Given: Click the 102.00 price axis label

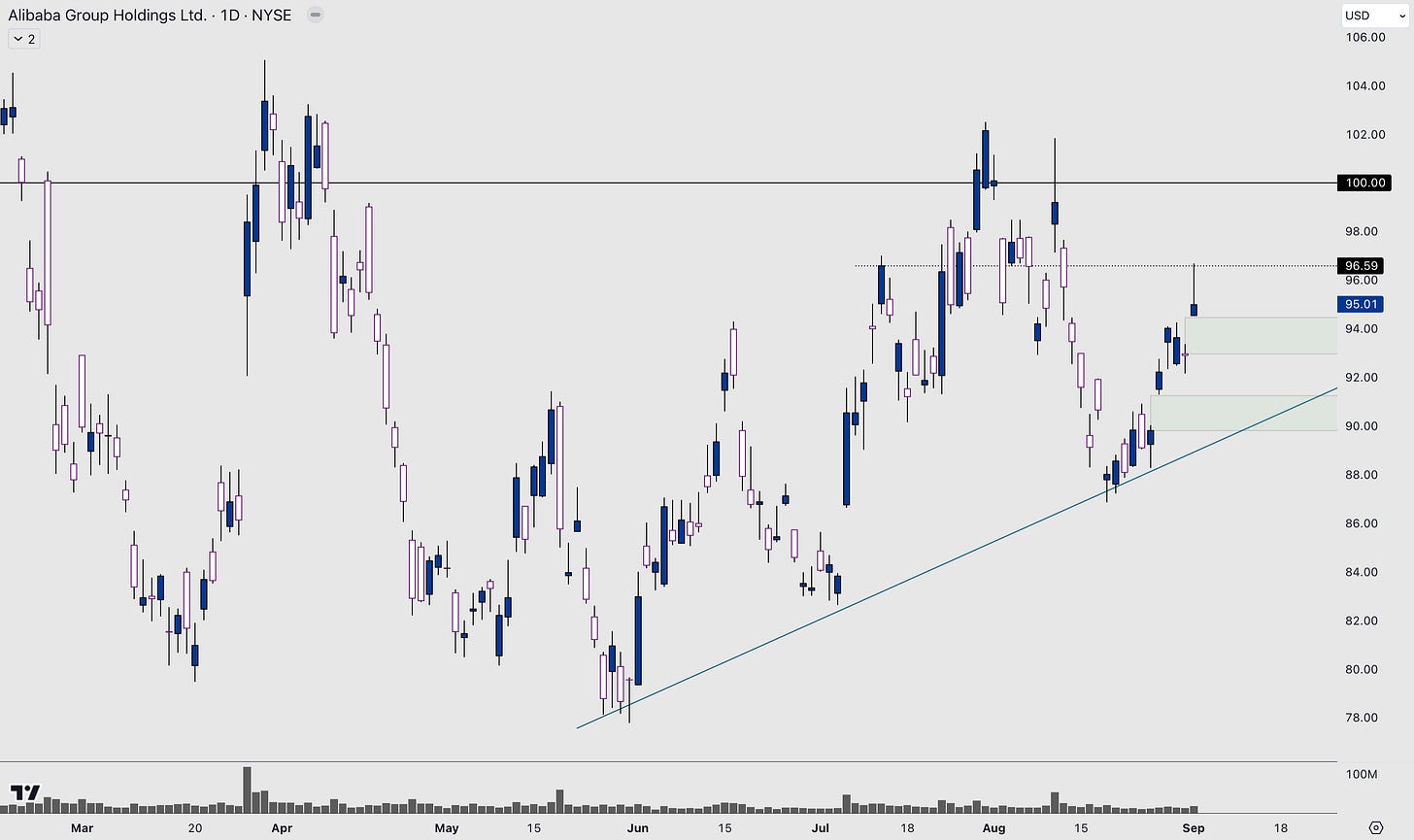Looking at the screenshot, I should [1365, 134].
